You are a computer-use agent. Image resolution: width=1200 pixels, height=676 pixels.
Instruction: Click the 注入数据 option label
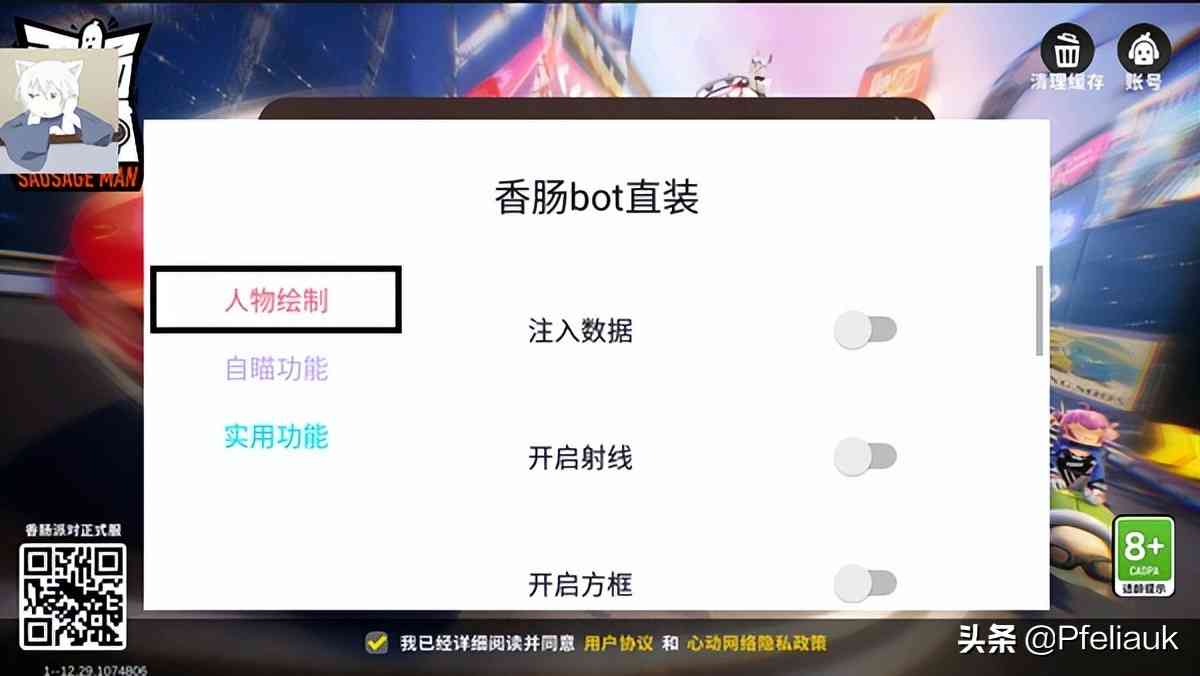[581, 331]
